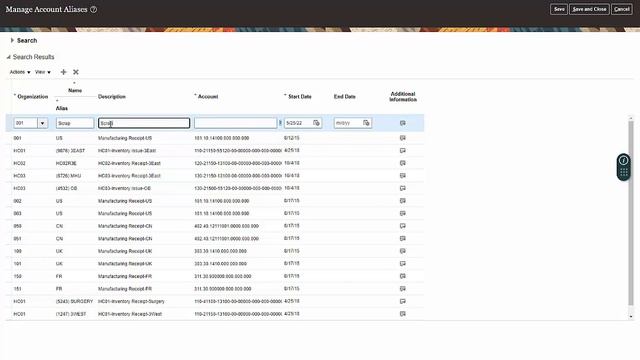This screenshot has height=360, width=640.
Task: Open the Actions menu
Action: pos(20,72)
